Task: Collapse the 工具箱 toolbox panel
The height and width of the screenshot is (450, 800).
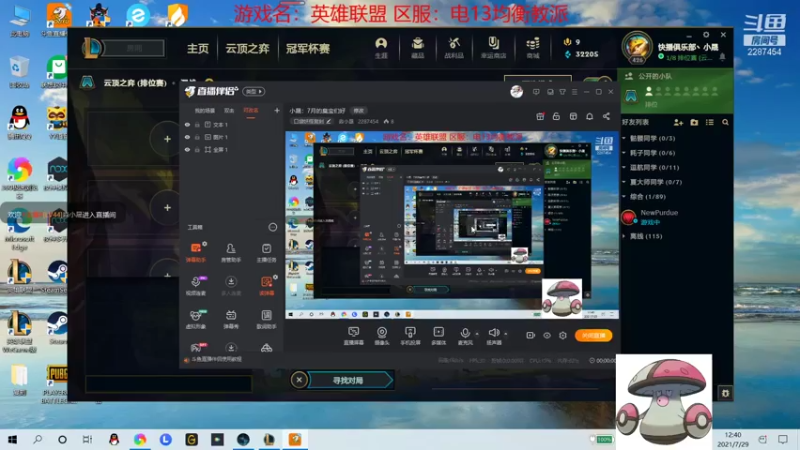Action: pos(272,227)
